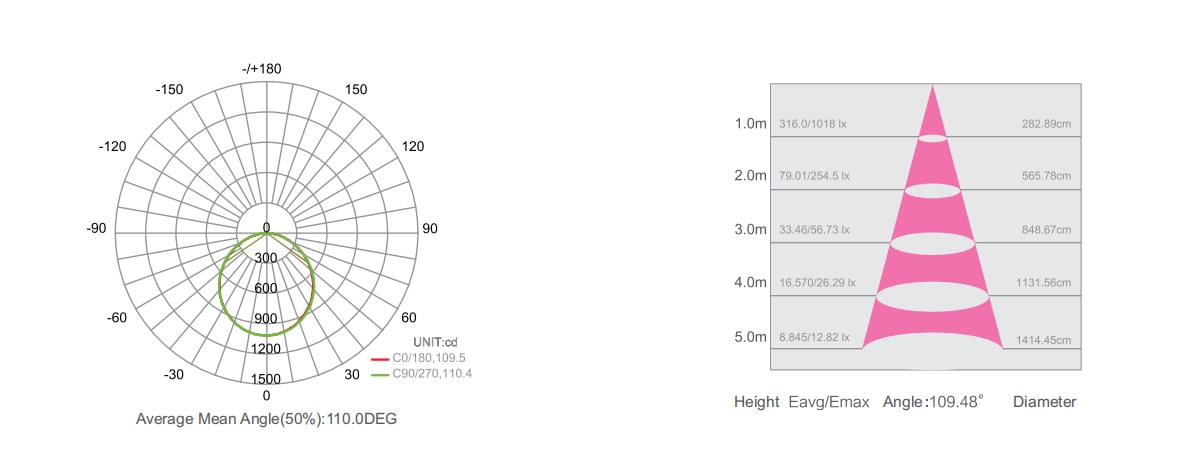This screenshot has height=473, width=1200.
Task: Click the Eavg/Emax column header
Action: pyautogui.click(x=829, y=402)
